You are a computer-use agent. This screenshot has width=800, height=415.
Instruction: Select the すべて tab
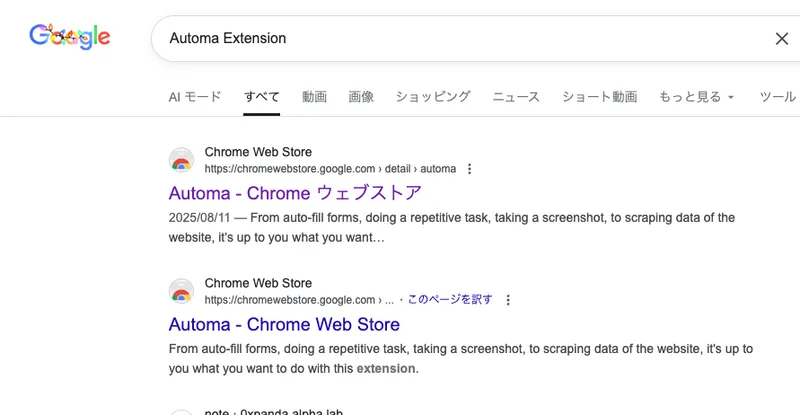[x=262, y=97]
